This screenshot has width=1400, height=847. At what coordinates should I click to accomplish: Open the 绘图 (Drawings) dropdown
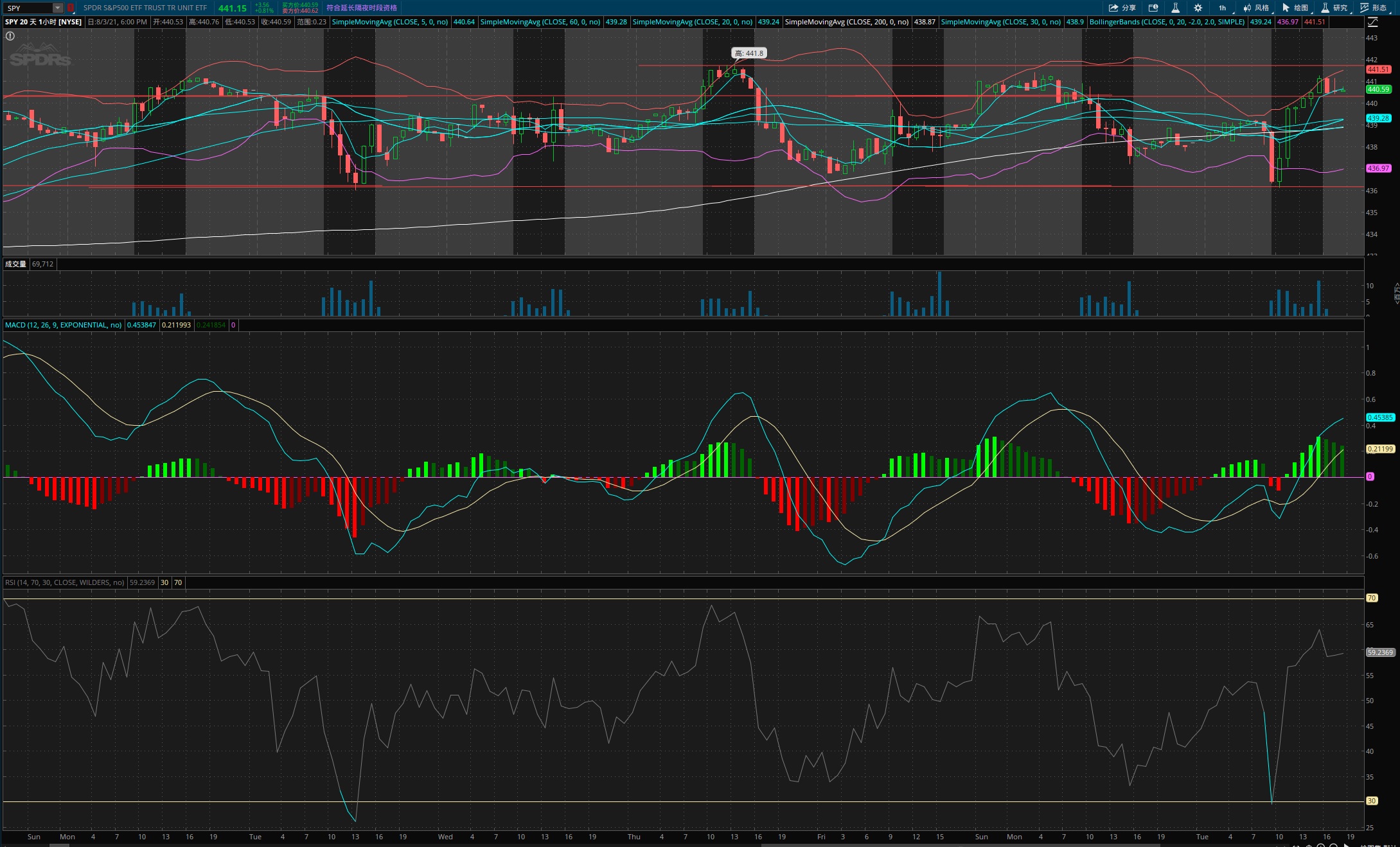(1295, 8)
